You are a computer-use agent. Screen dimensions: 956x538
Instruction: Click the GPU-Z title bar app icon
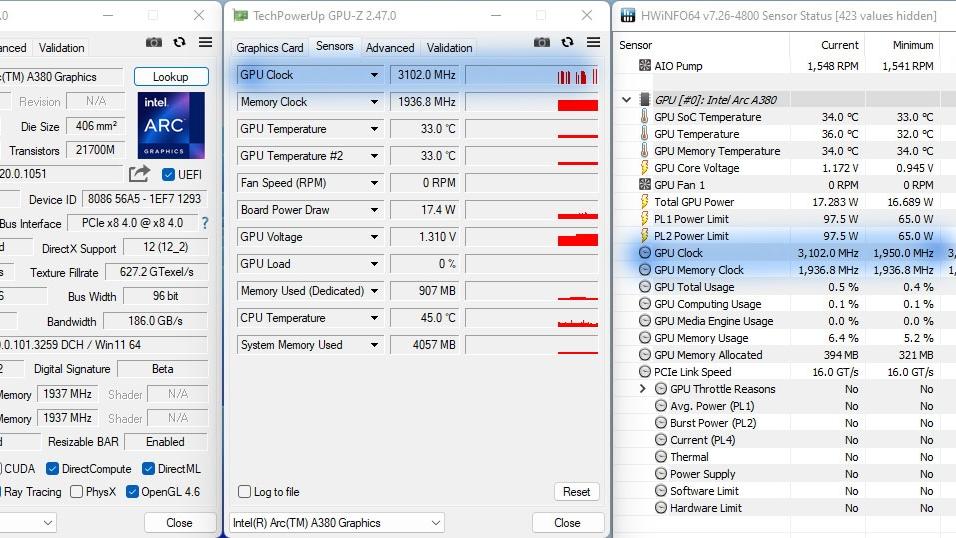241,15
